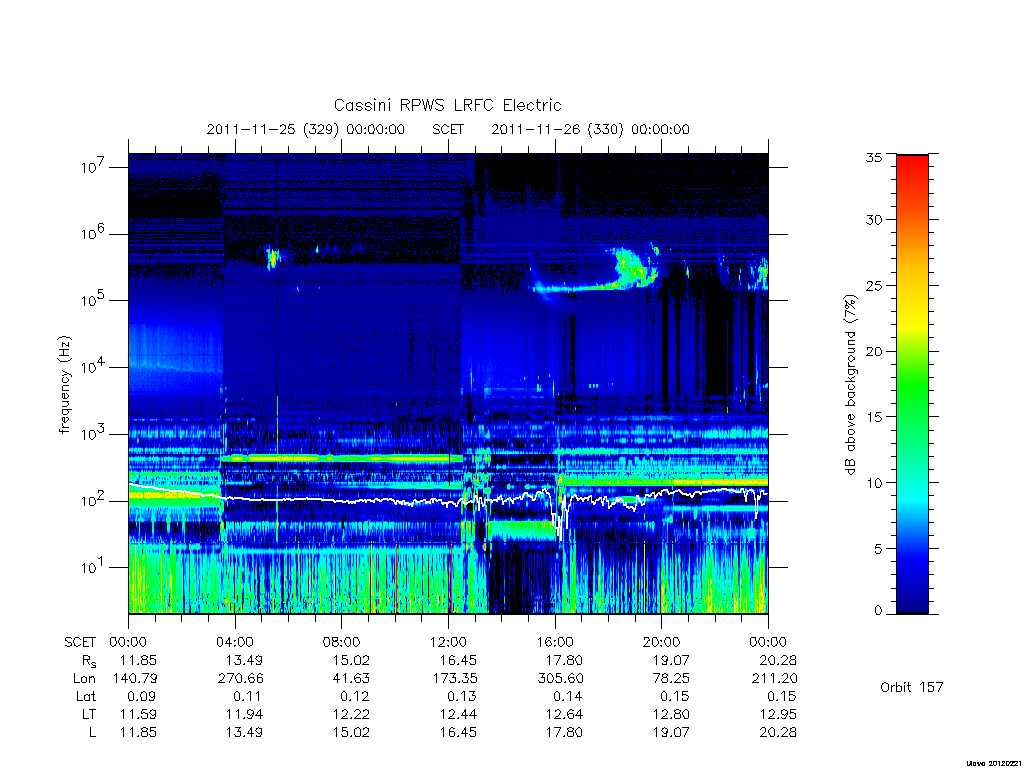Image resolution: width=1024 pixels, height=768 pixels.
Task: Click the "Orbit 157" label
Action: (912, 687)
